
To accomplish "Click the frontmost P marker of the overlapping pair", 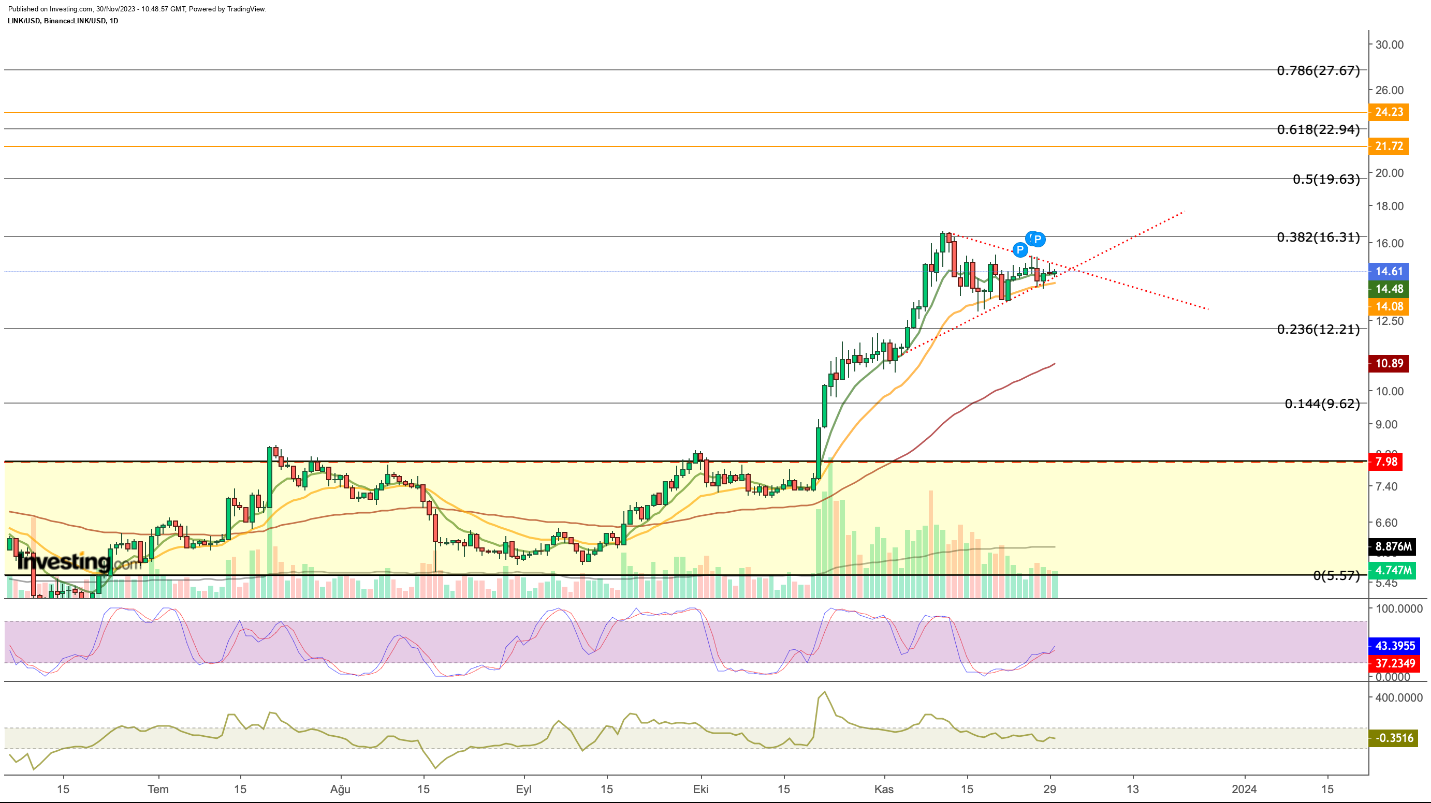I will coord(1038,239).
